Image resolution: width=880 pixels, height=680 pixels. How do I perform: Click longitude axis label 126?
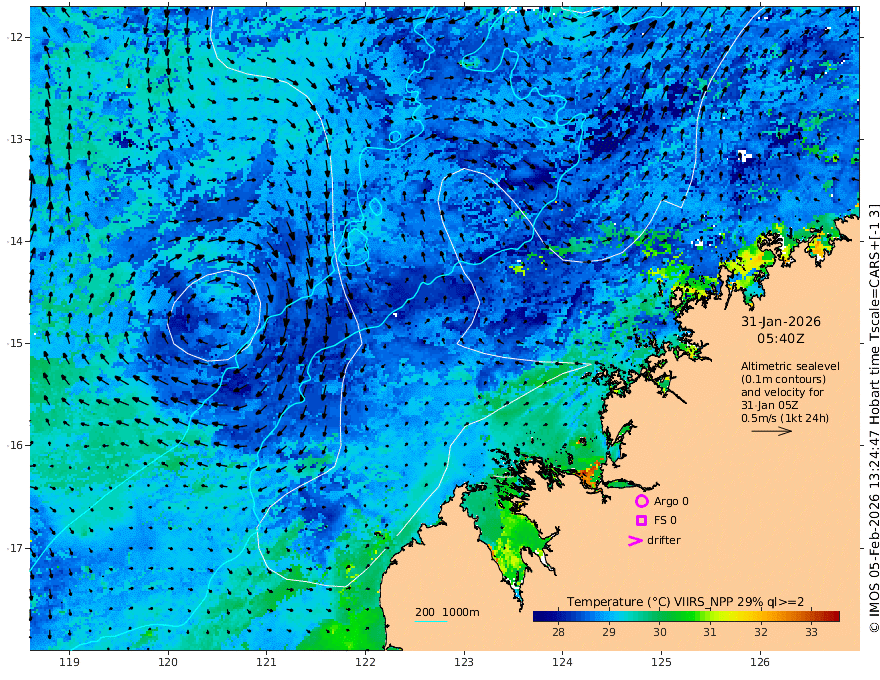coord(760,663)
